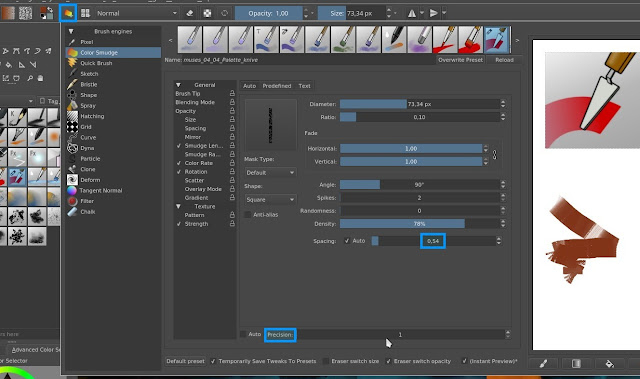The height and width of the screenshot is (379, 640).
Task: Click the Default preset button
Action: pos(185,361)
